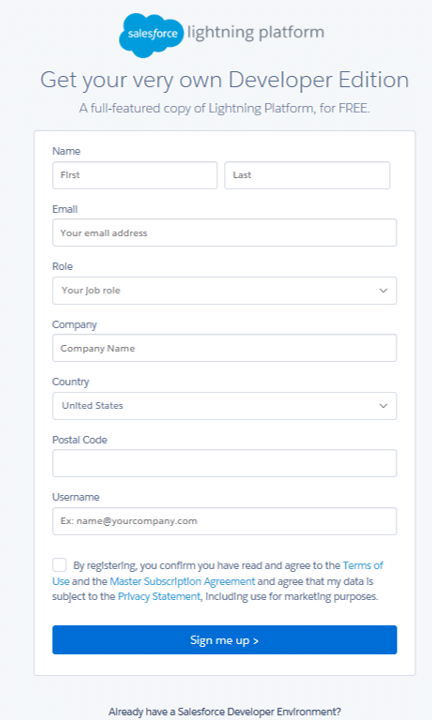This screenshot has width=432, height=720.
Task: Tick the agreement checkbox before registering
Action: click(59, 565)
